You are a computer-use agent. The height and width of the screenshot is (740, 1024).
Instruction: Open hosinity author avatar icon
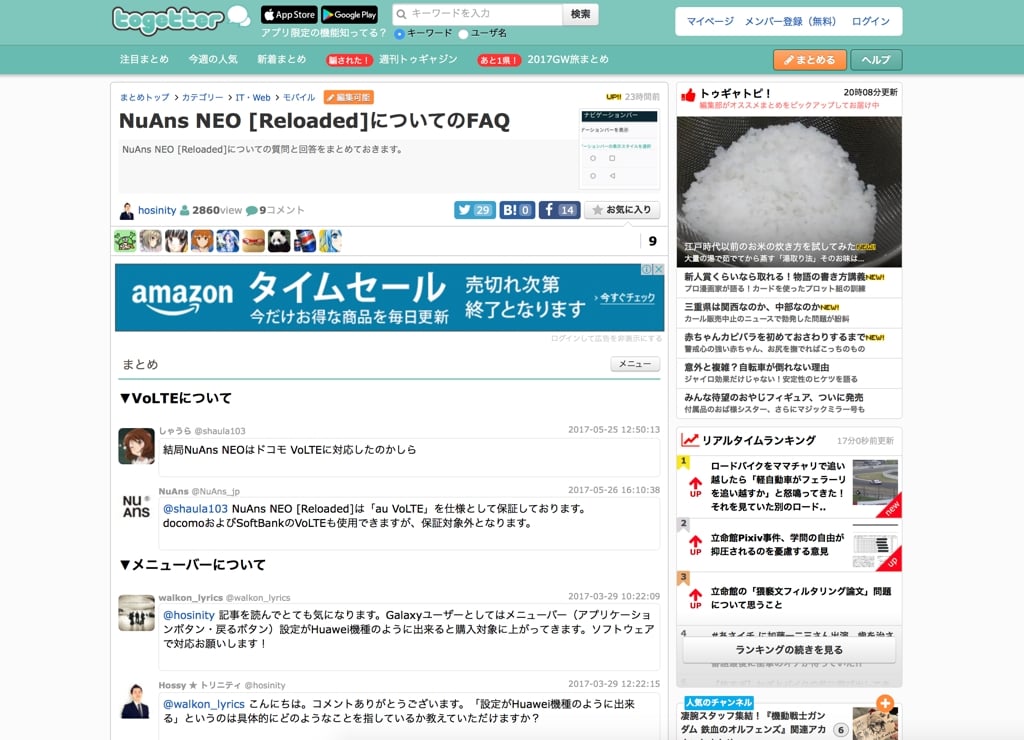[x=127, y=211]
